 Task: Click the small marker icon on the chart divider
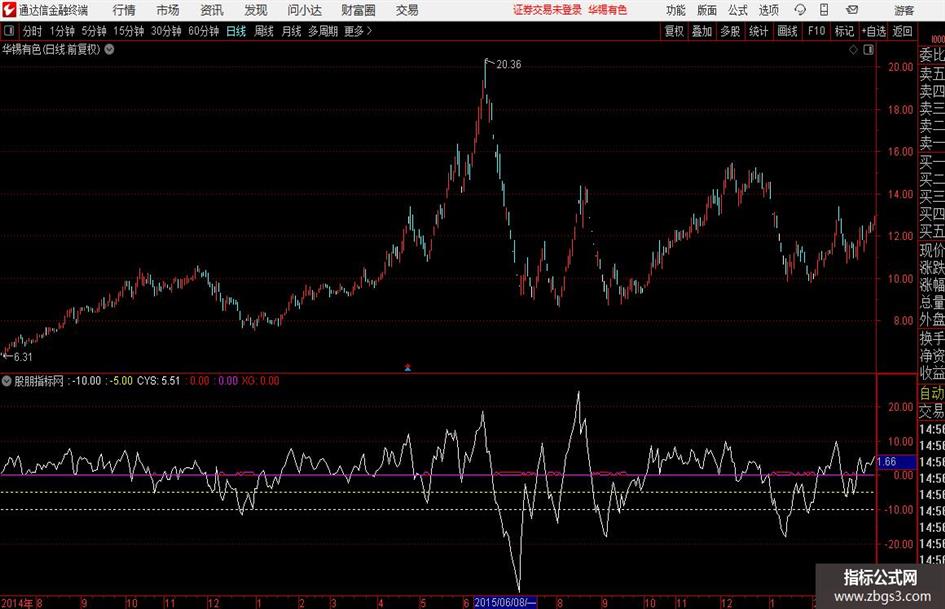(x=408, y=367)
